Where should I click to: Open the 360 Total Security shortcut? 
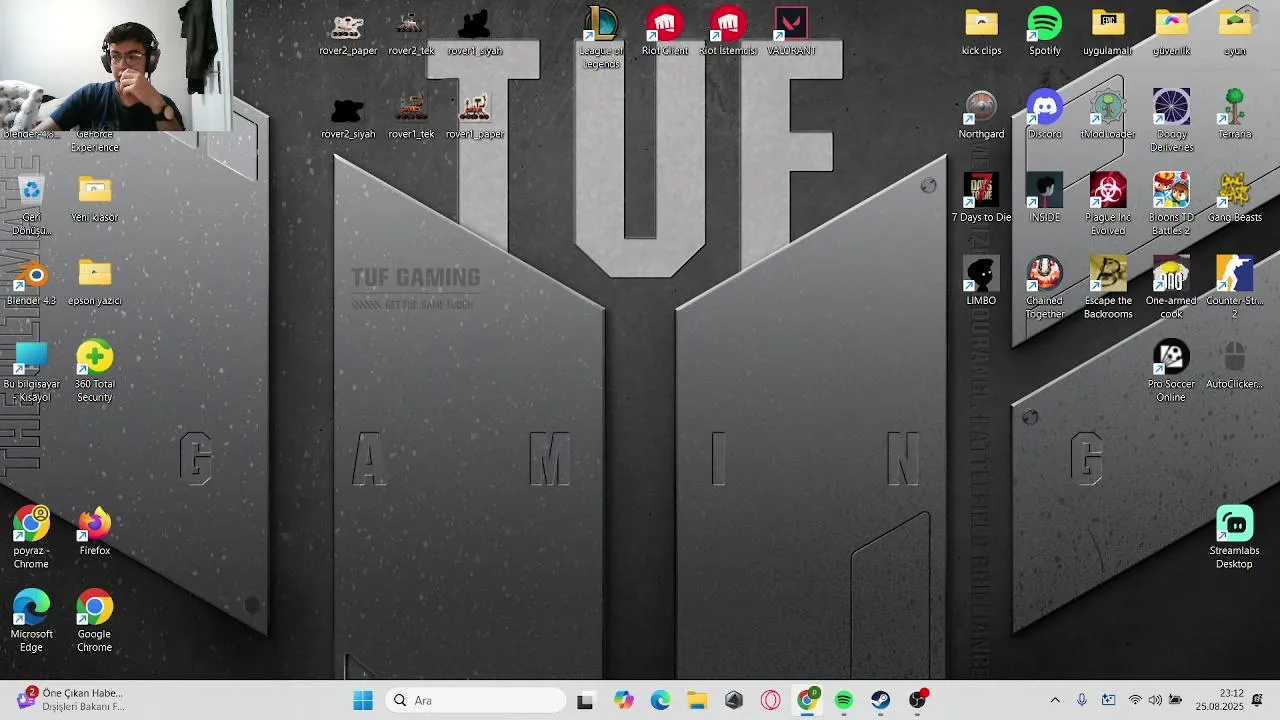coord(95,372)
